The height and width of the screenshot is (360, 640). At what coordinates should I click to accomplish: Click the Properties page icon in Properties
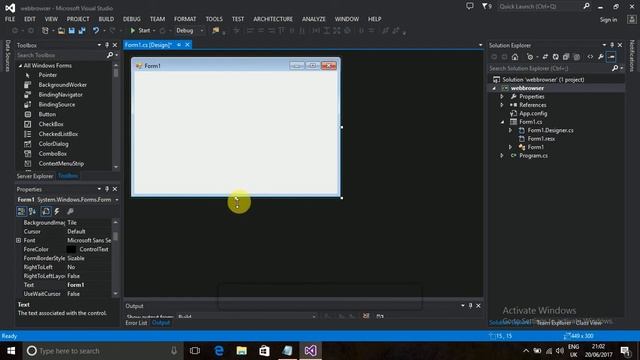point(46,211)
